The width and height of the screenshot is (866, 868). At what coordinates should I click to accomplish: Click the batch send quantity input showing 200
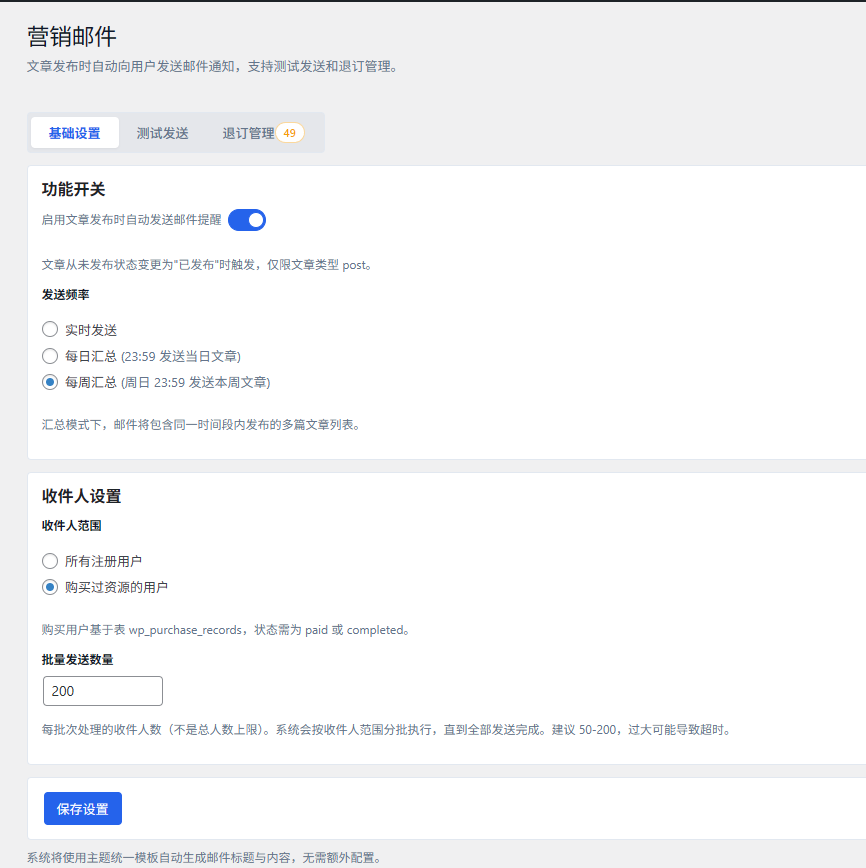point(102,690)
